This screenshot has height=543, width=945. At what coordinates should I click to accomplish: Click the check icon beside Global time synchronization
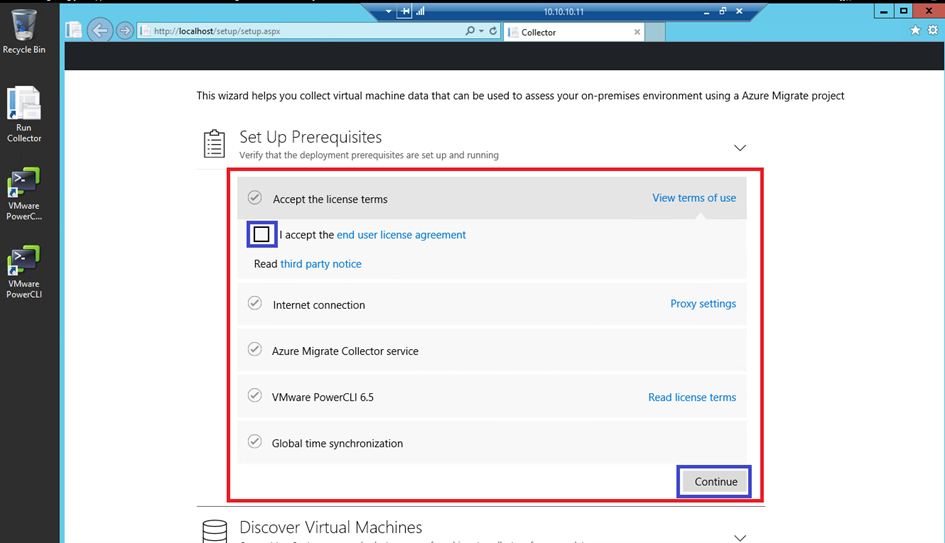255,442
